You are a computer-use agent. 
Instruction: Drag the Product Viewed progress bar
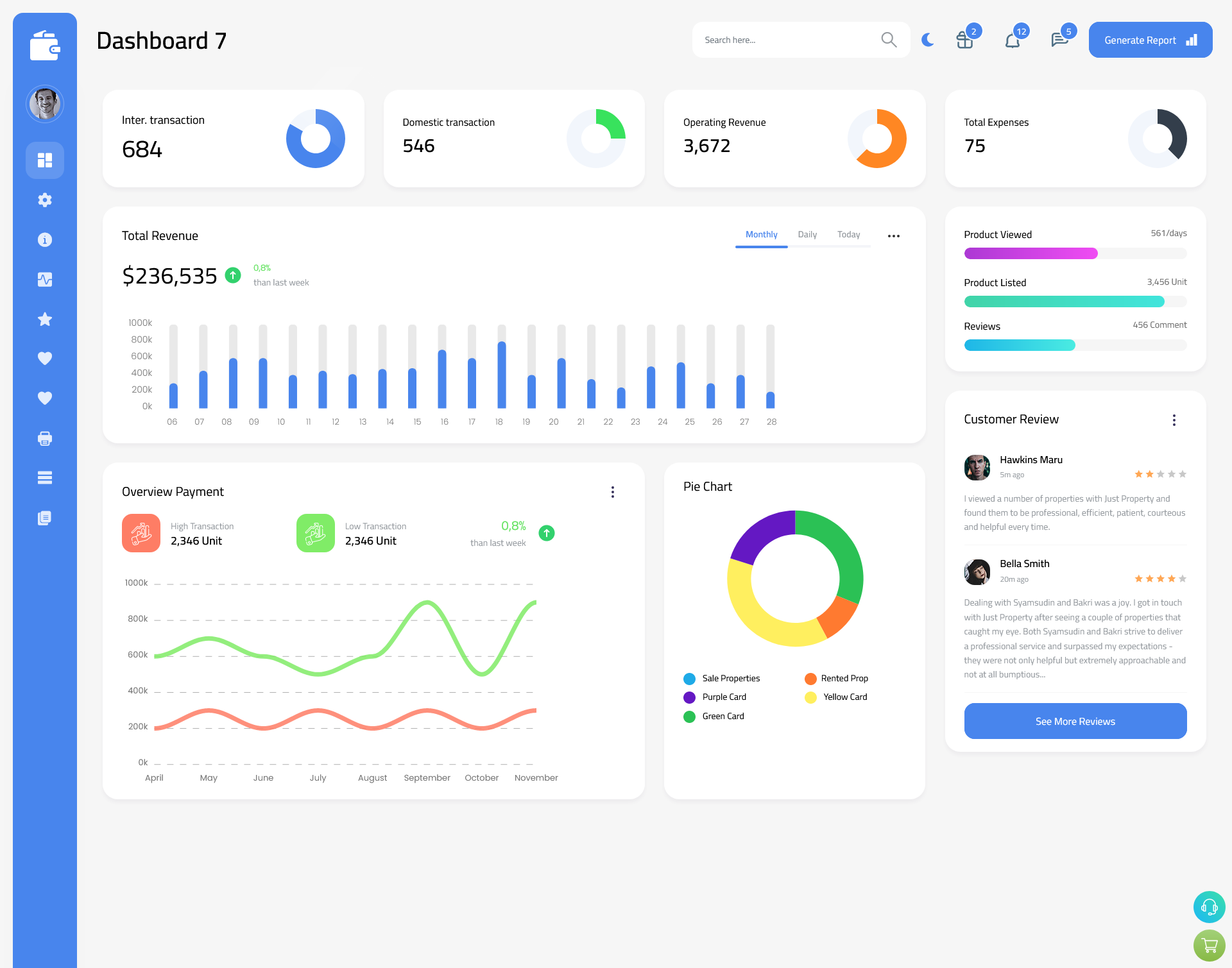(x=1075, y=254)
